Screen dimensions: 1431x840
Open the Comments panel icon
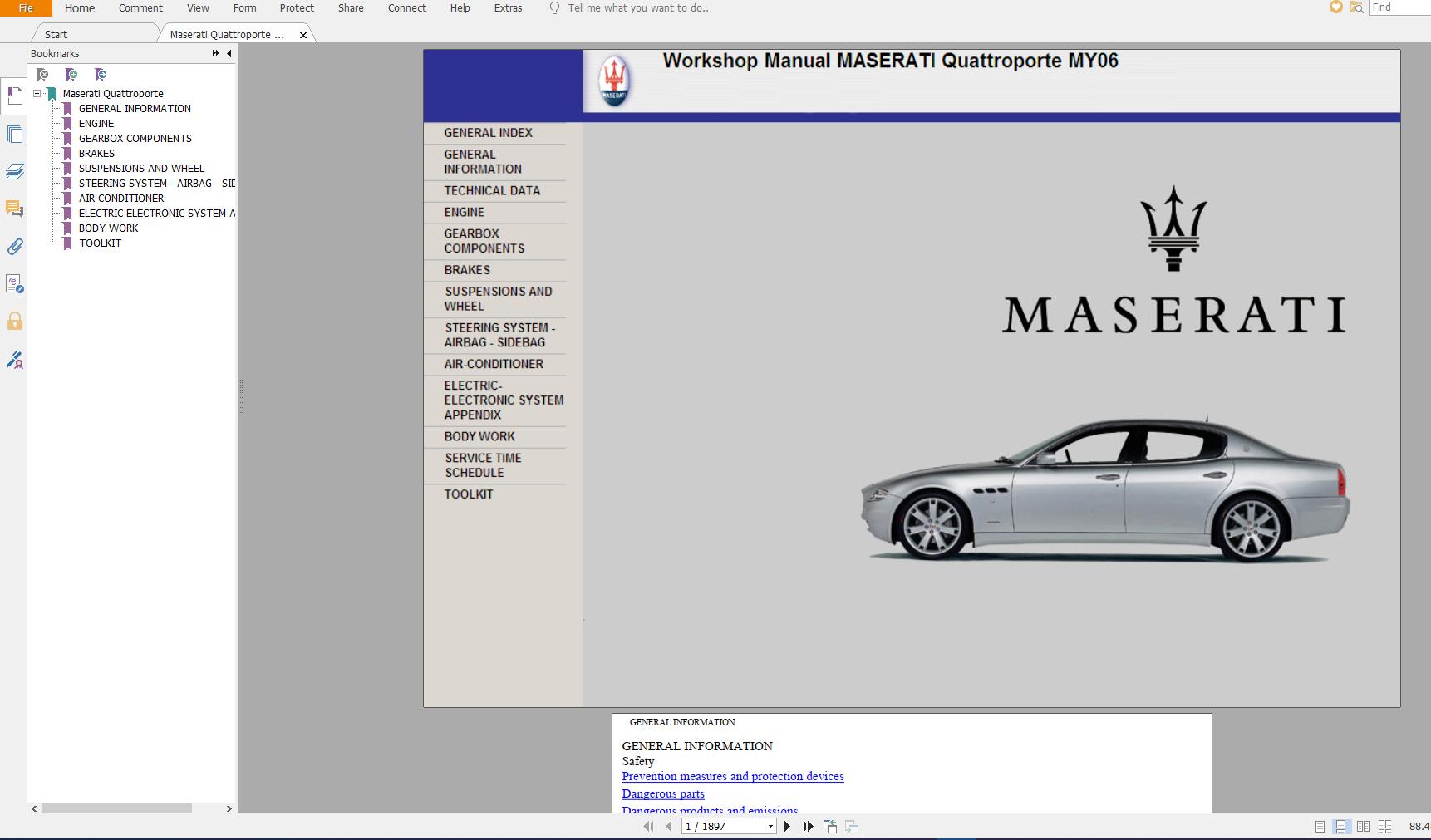point(15,209)
